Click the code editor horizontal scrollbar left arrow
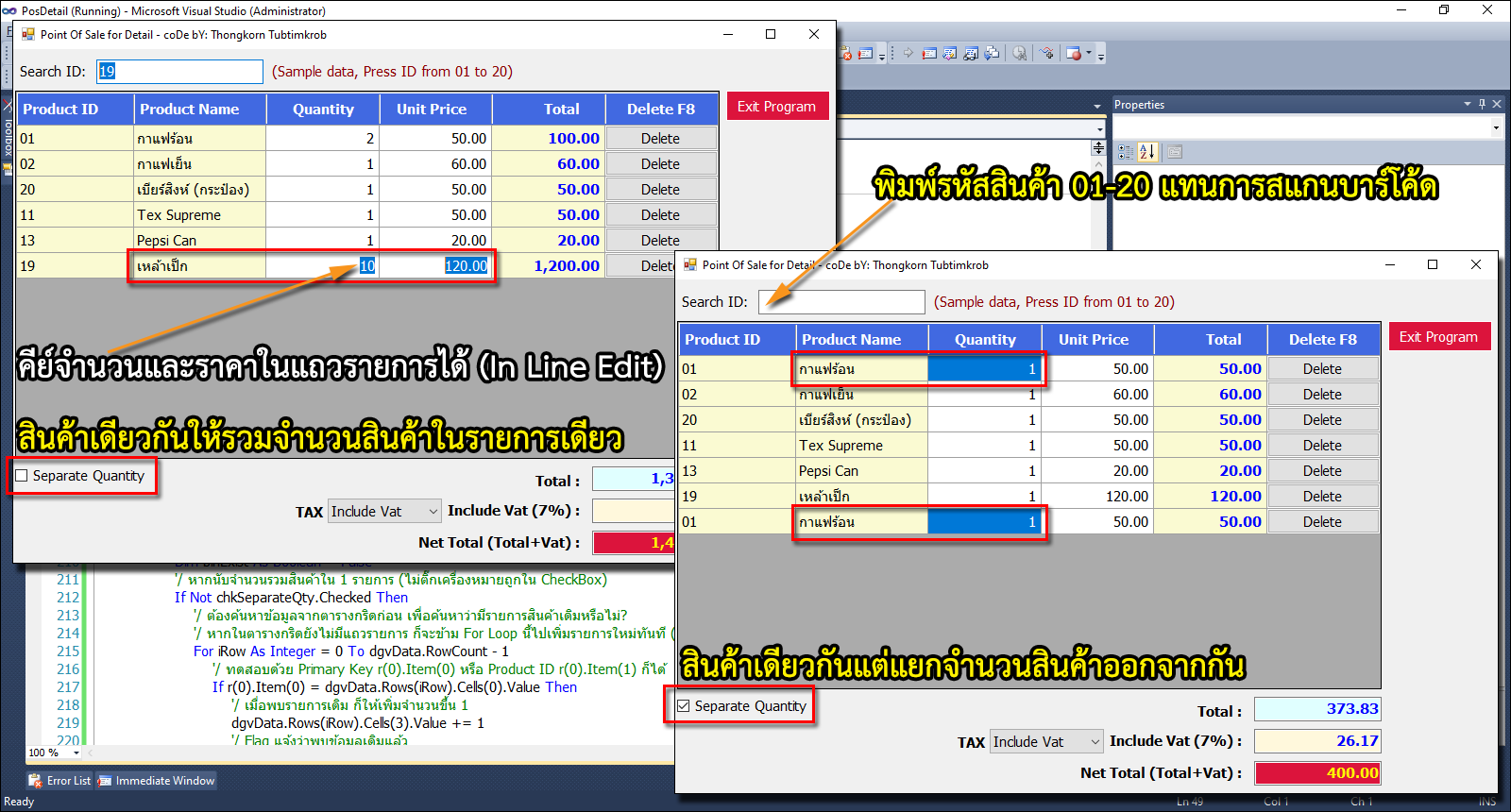 click(x=90, y=753)
